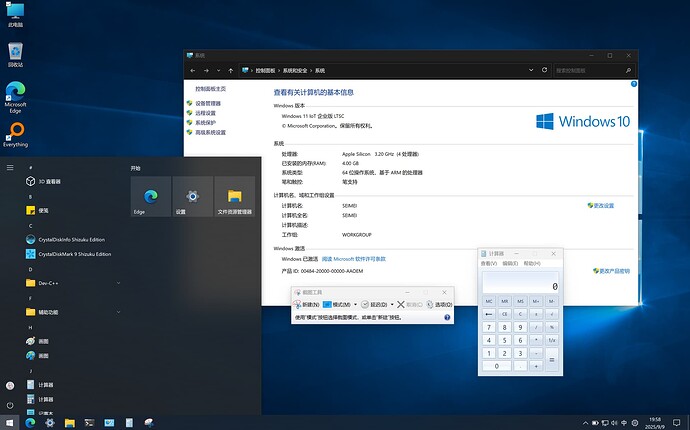Switch to Snipping Tool via taskbar icon
This screenshot has width=690, height=430.
point(149,423)
